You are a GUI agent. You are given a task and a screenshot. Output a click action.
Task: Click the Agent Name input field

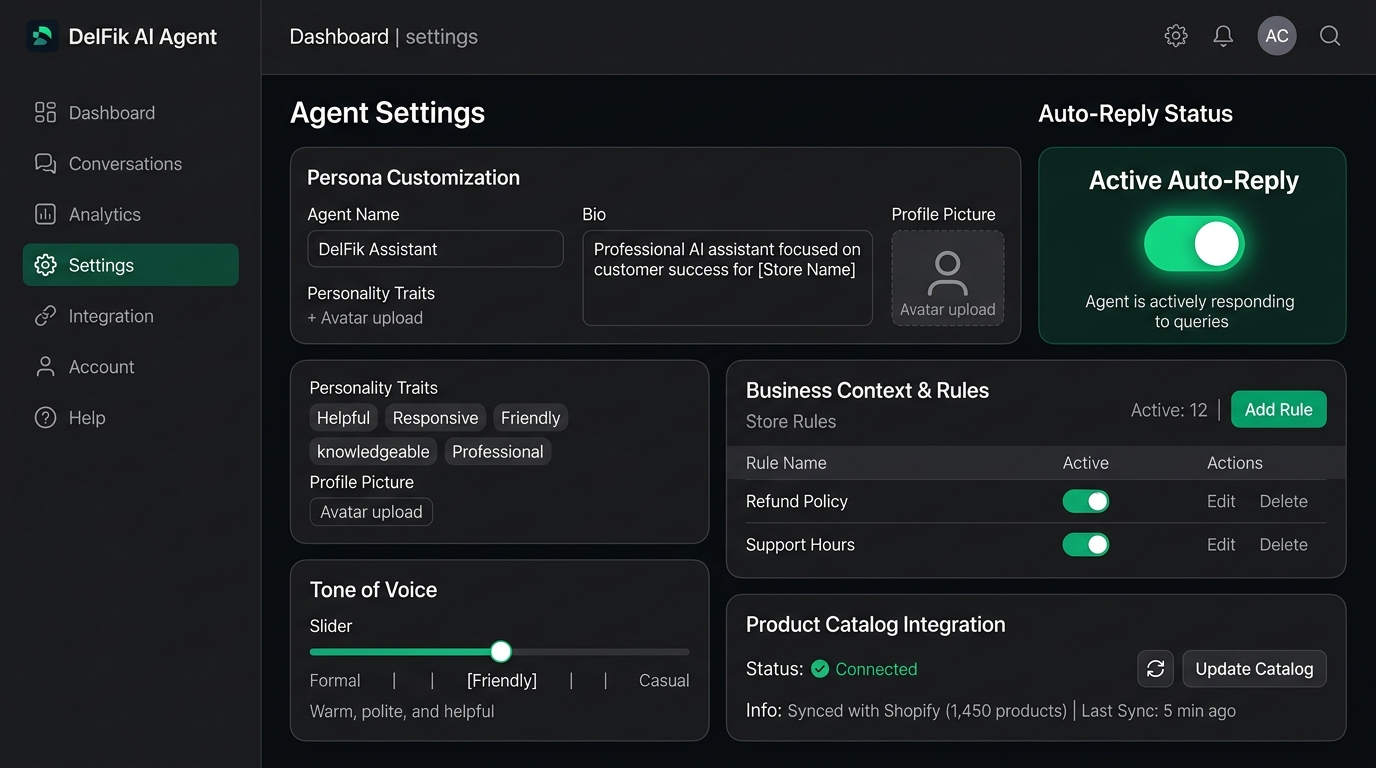(435, 249)
